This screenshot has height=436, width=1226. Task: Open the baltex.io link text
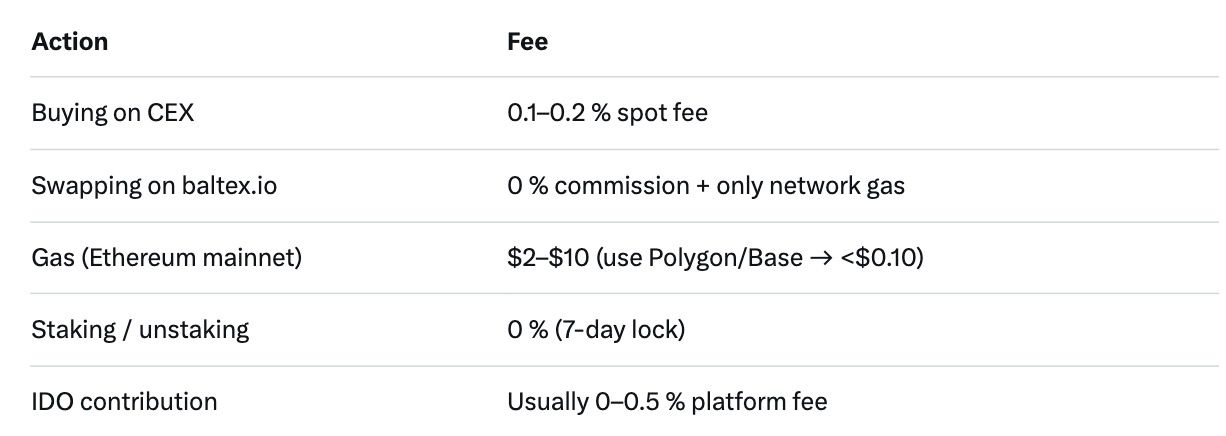coord(223,186)
